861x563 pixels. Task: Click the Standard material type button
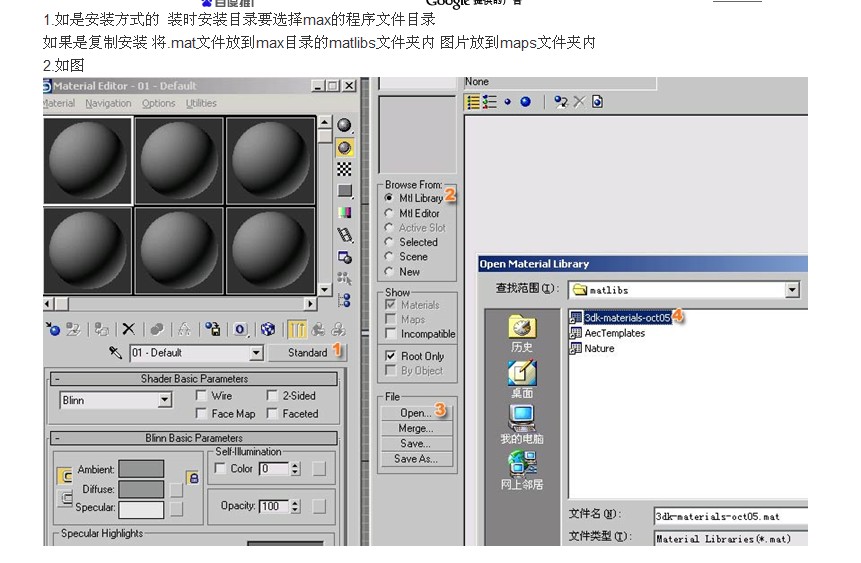coord(307,353)
